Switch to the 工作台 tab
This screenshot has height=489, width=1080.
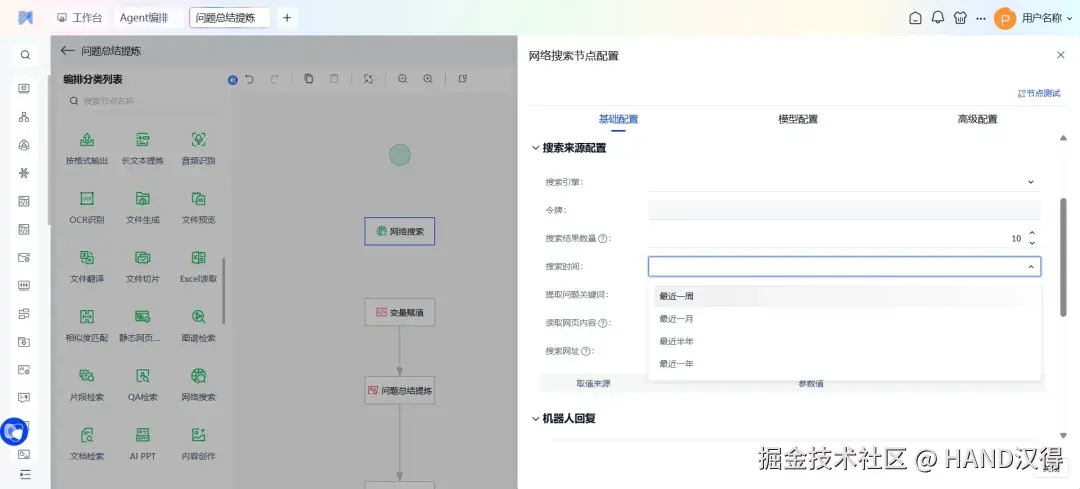pyautogui.click(x=79, y=18)
